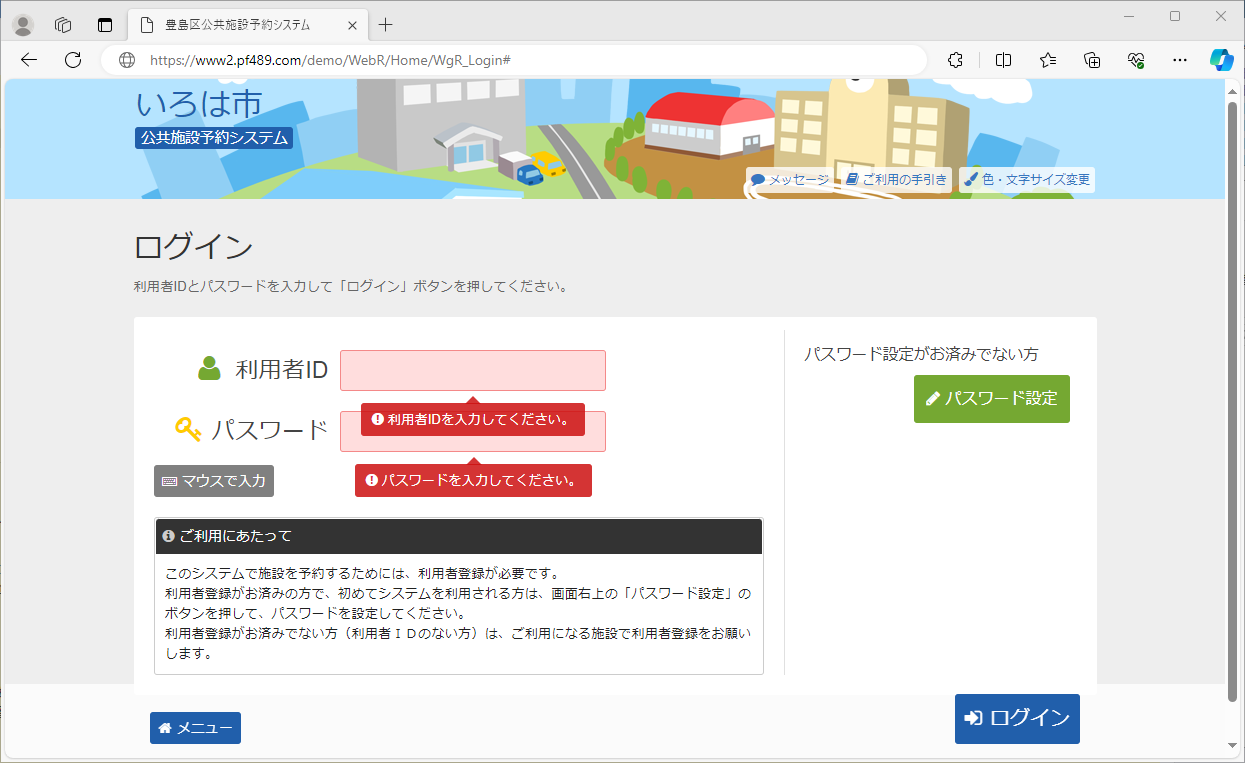Click the ご利用にあたって panel header

(x=459, y=536)
